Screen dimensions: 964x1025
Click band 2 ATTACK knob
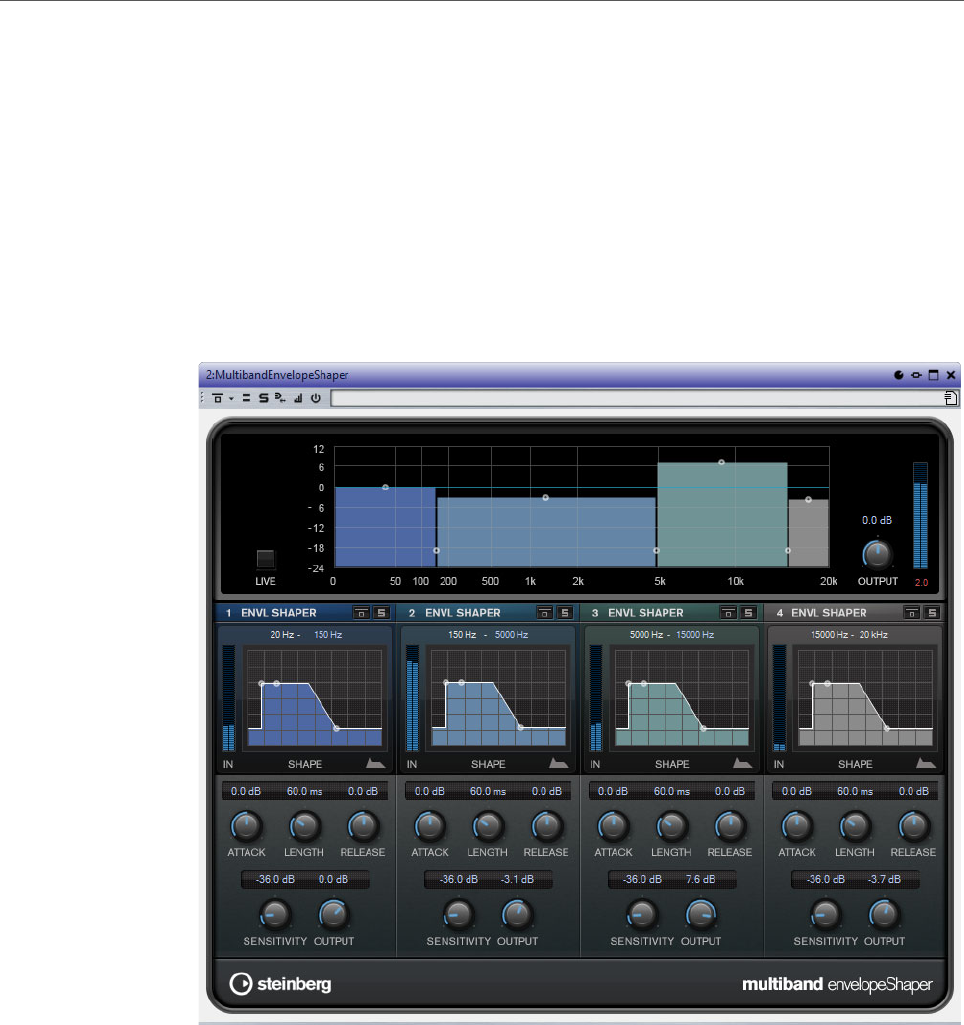(429, 826)
